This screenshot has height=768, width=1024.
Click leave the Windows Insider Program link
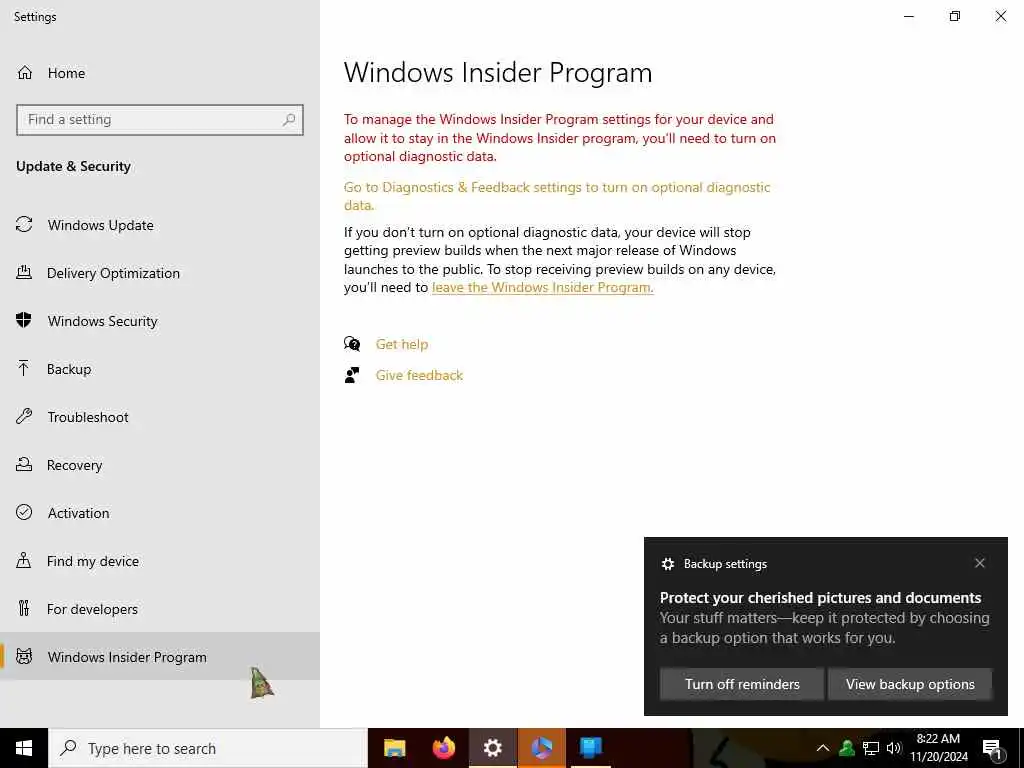point(543,287)
